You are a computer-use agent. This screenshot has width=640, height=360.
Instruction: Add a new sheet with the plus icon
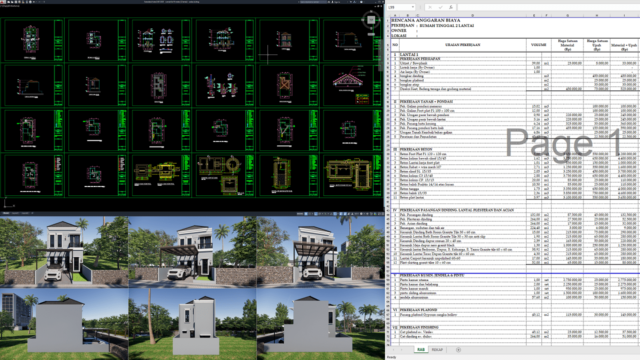458,350
